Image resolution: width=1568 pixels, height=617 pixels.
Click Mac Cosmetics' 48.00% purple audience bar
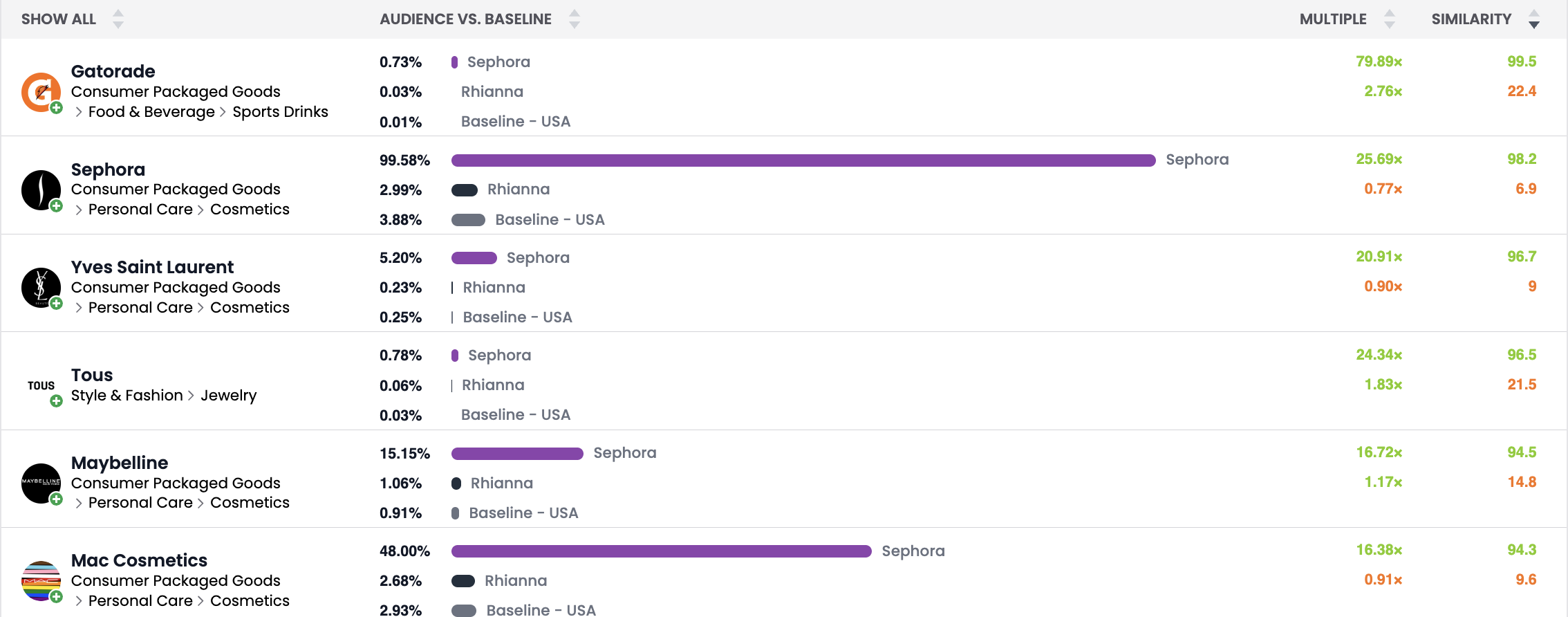click(x=661, y=551)
